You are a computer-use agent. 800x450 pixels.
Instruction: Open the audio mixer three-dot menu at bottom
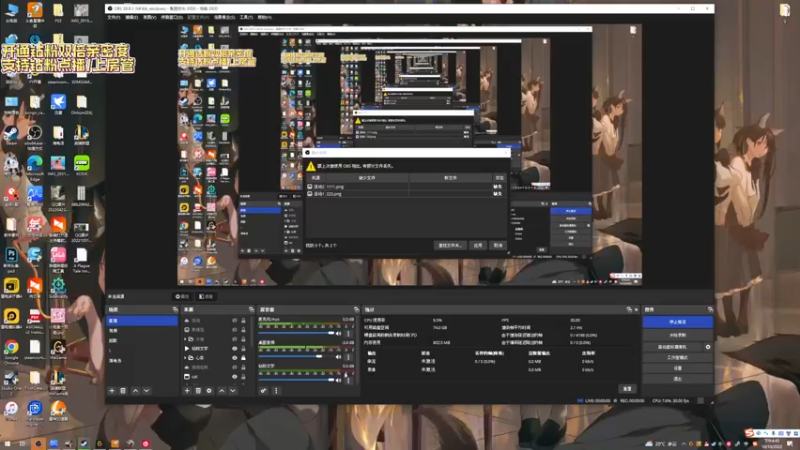pos(276,391)
